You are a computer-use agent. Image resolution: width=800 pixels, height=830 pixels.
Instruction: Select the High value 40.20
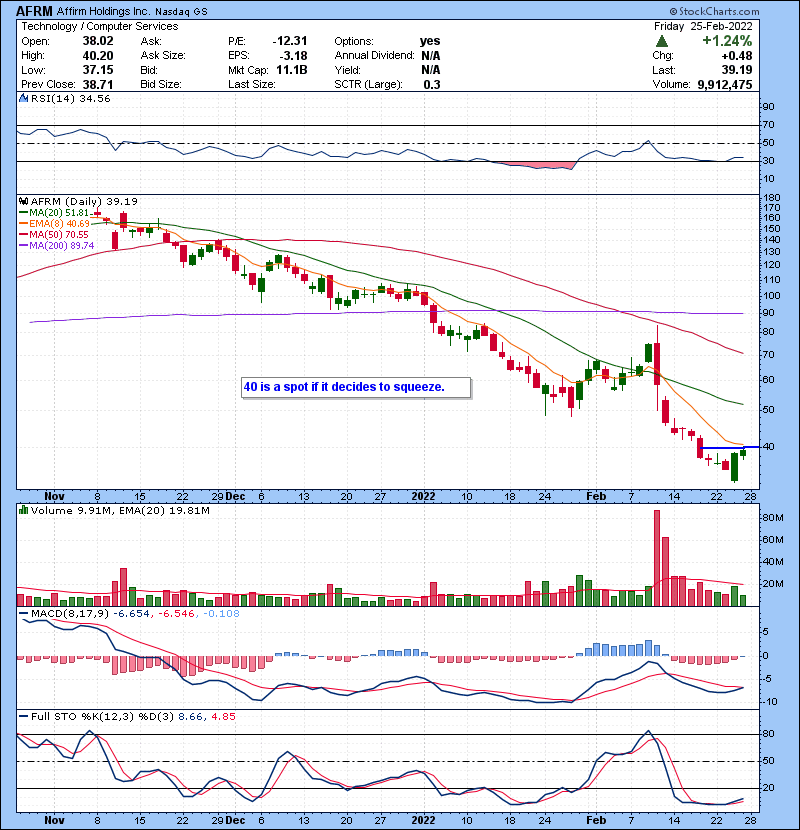click(98, 56)
